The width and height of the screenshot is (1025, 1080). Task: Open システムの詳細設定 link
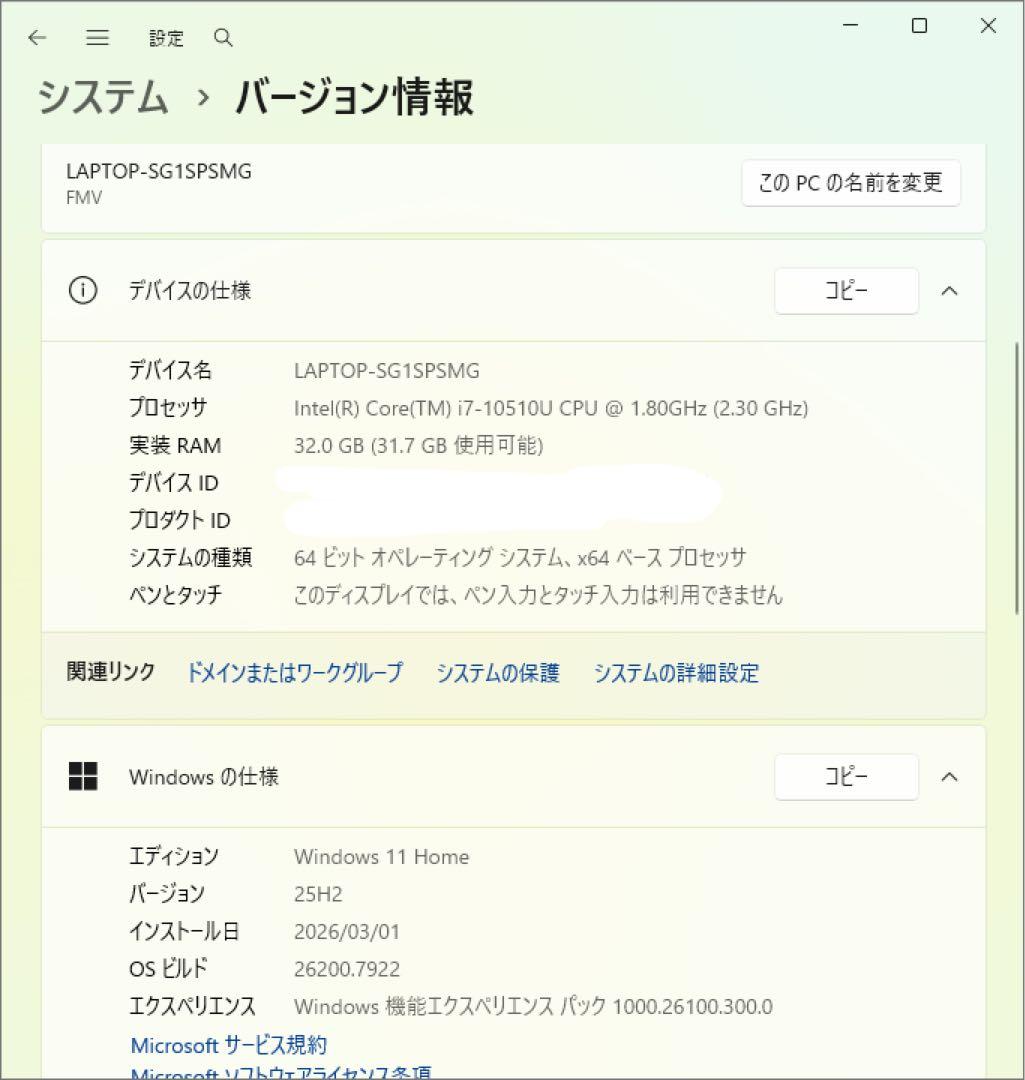click(676, 672)
